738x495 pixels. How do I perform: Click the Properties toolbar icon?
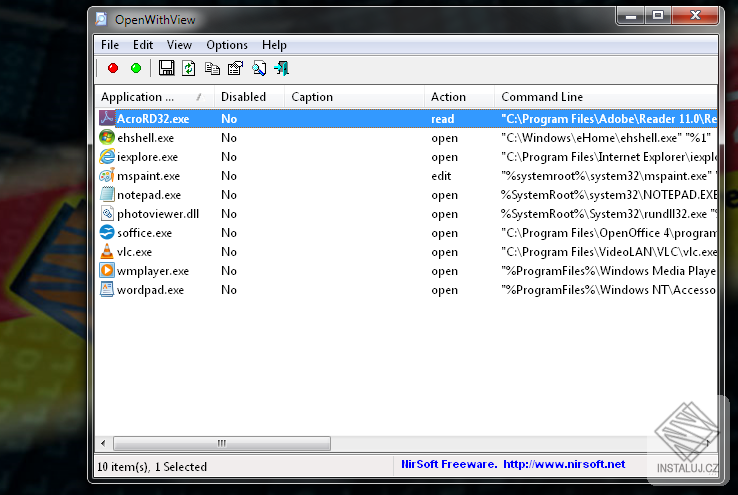[x=235, y=69]
